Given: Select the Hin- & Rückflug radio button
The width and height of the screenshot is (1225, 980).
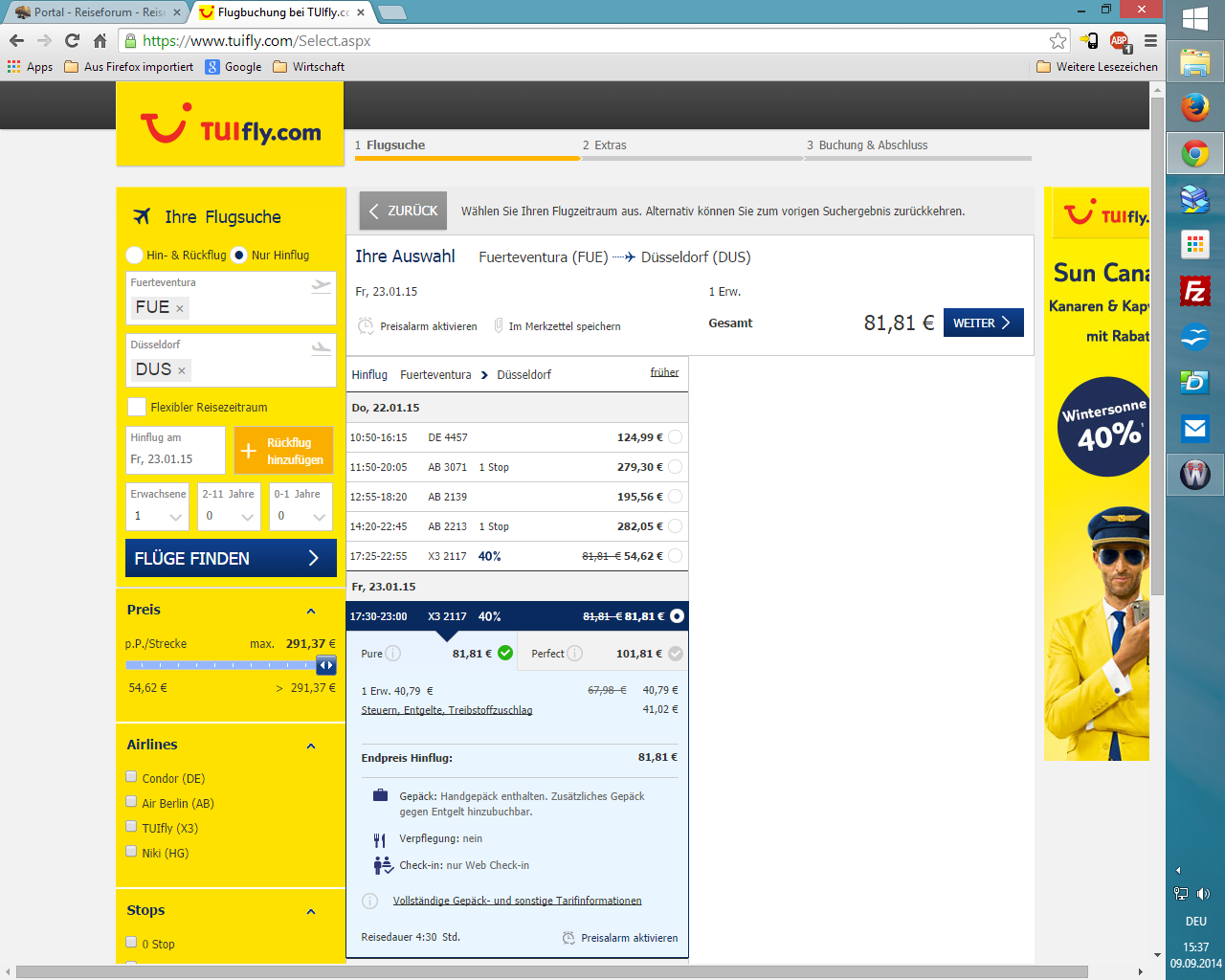Looking at the screenshot, I should click(x=135, y=256).
